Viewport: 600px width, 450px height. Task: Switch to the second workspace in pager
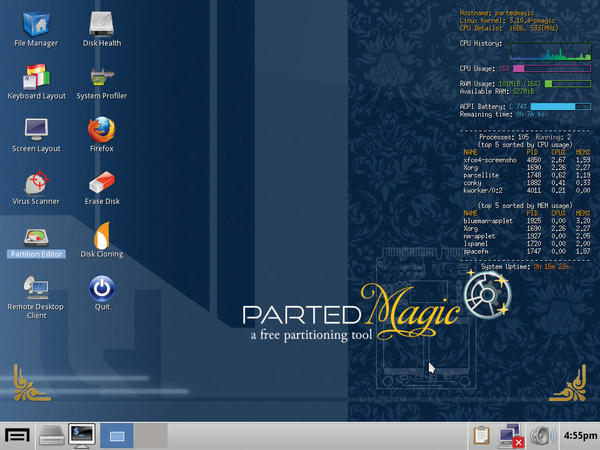[150, 436]
